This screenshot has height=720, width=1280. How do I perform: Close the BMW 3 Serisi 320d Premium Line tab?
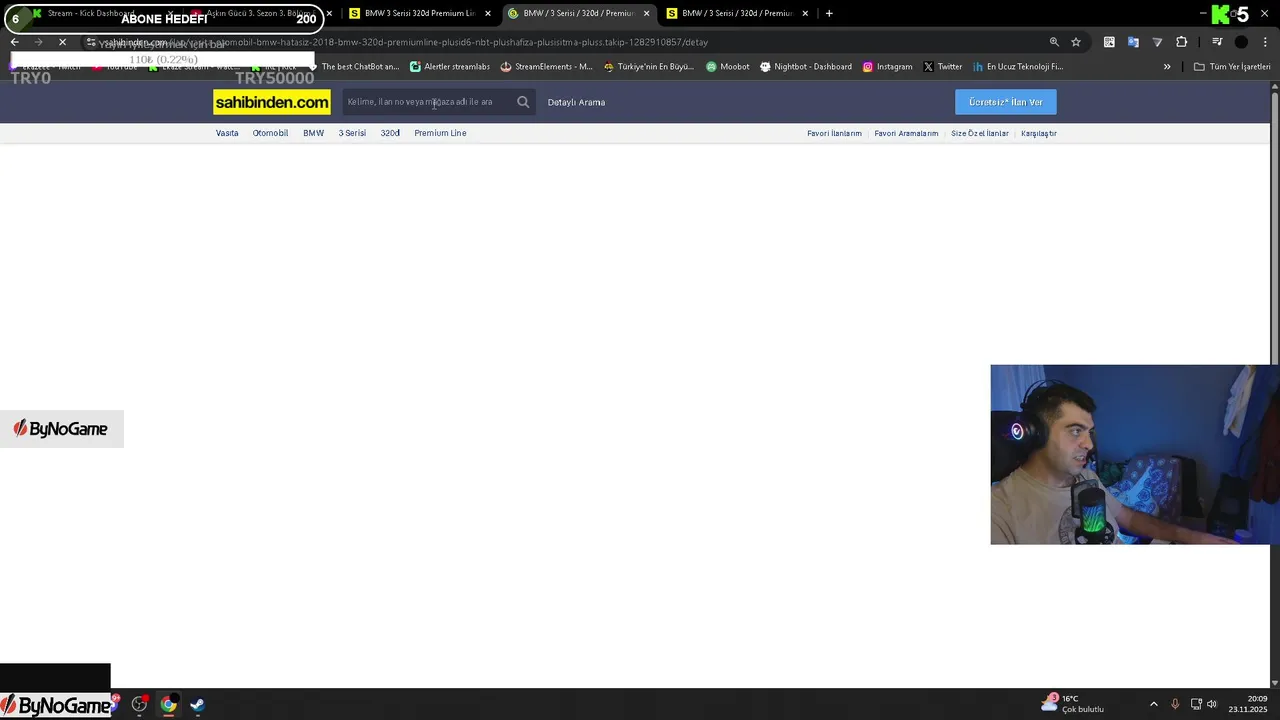488,13
